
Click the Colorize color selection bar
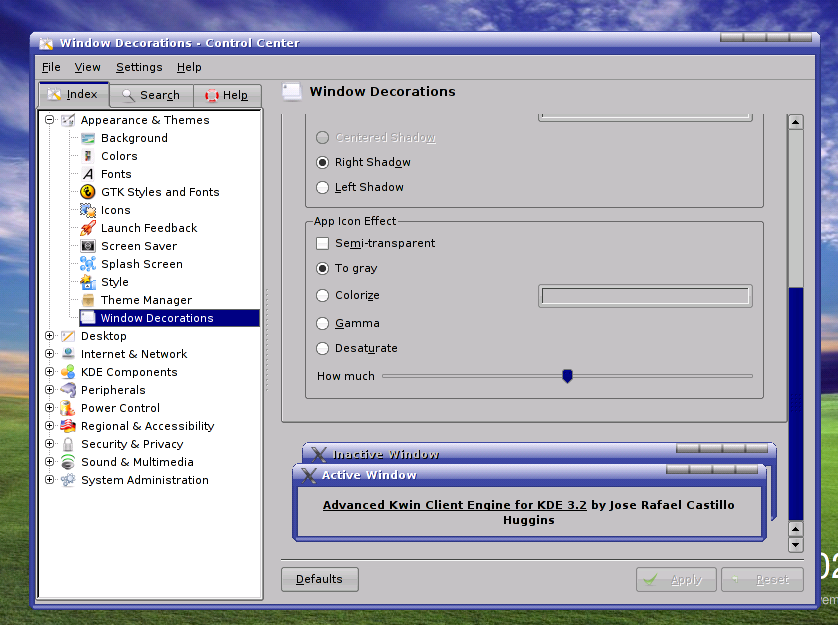(645, 296)
